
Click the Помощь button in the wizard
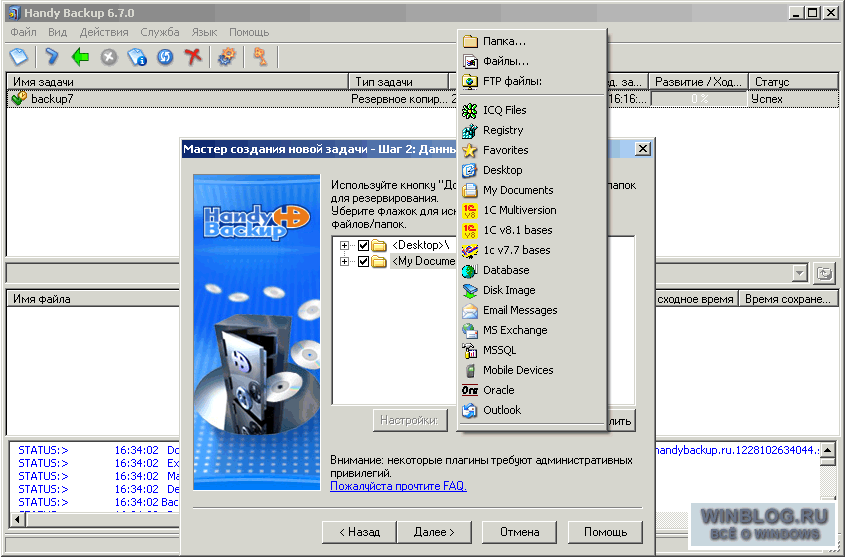pos(606,532)
